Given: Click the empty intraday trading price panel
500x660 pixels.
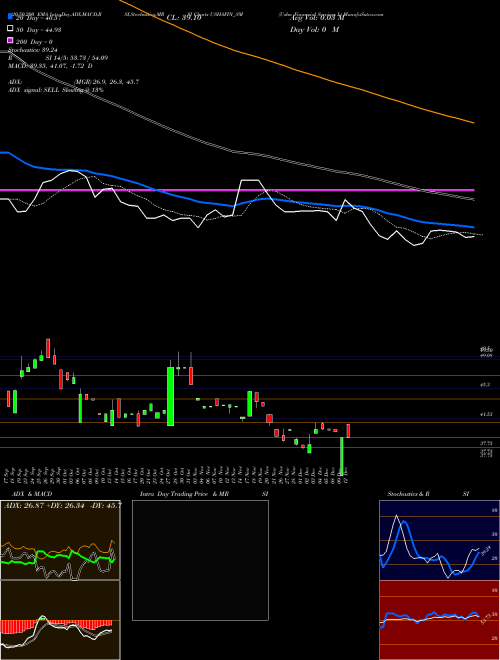Looking at the screenshot, I should pos(200,560).
